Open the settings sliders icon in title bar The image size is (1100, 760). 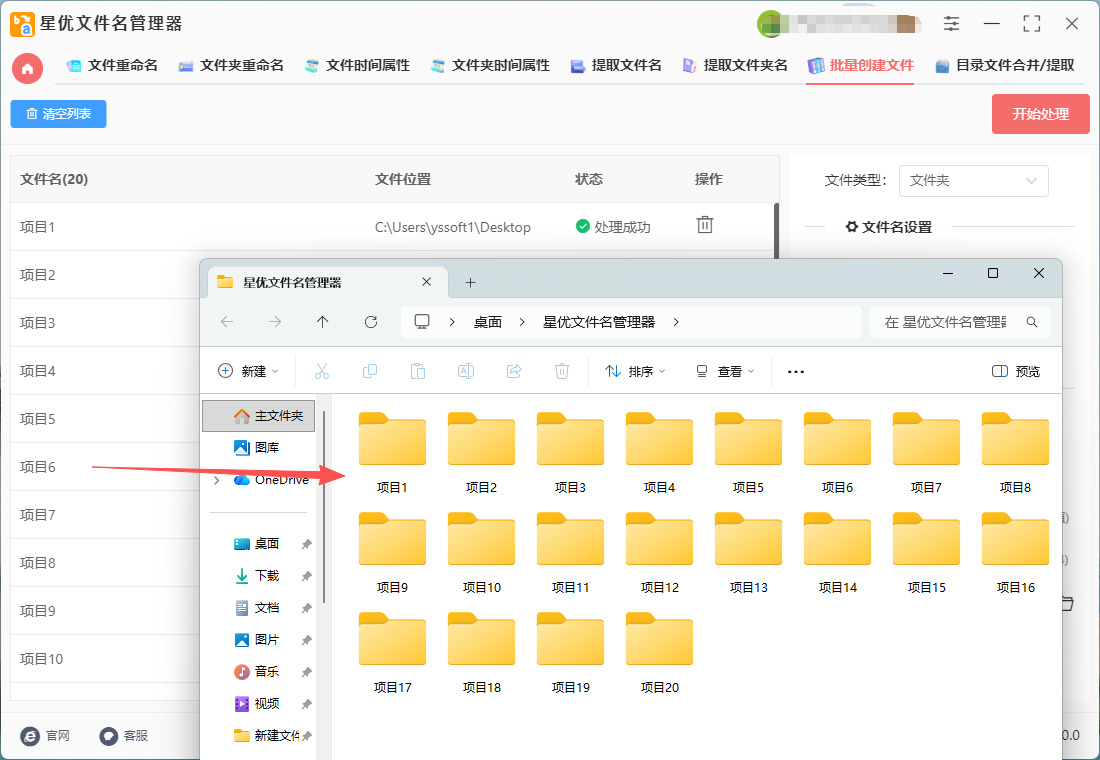[951, 24]
